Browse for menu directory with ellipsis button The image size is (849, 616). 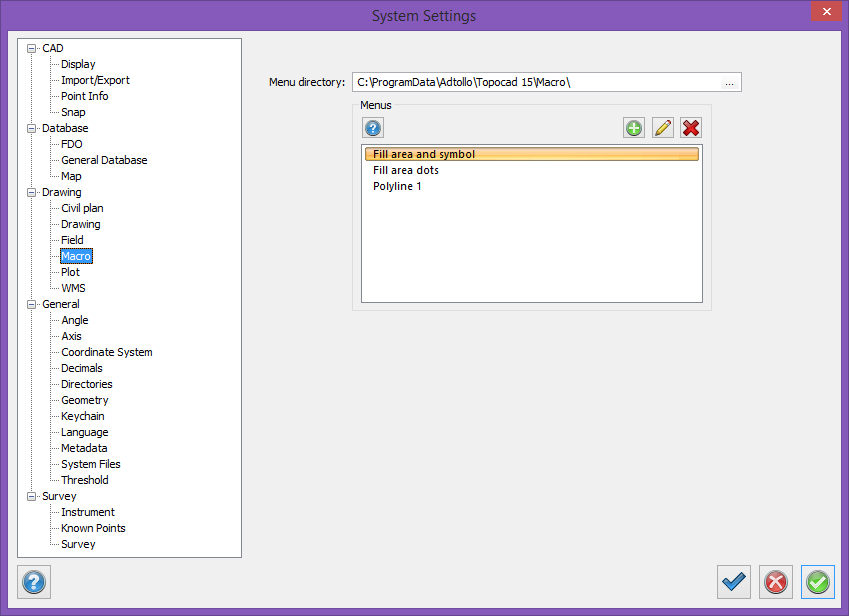click(729, 83)
